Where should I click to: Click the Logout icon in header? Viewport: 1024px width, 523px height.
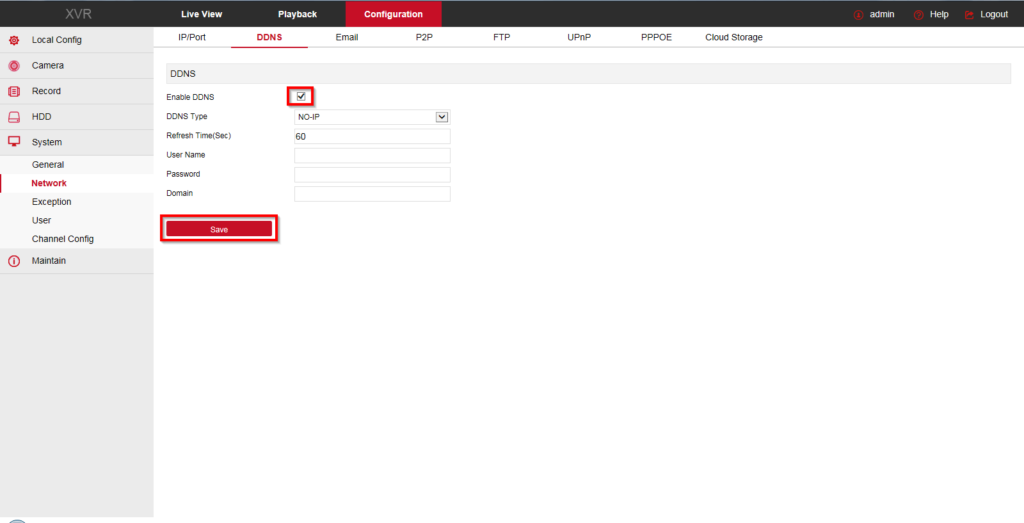tap(969, 15)
